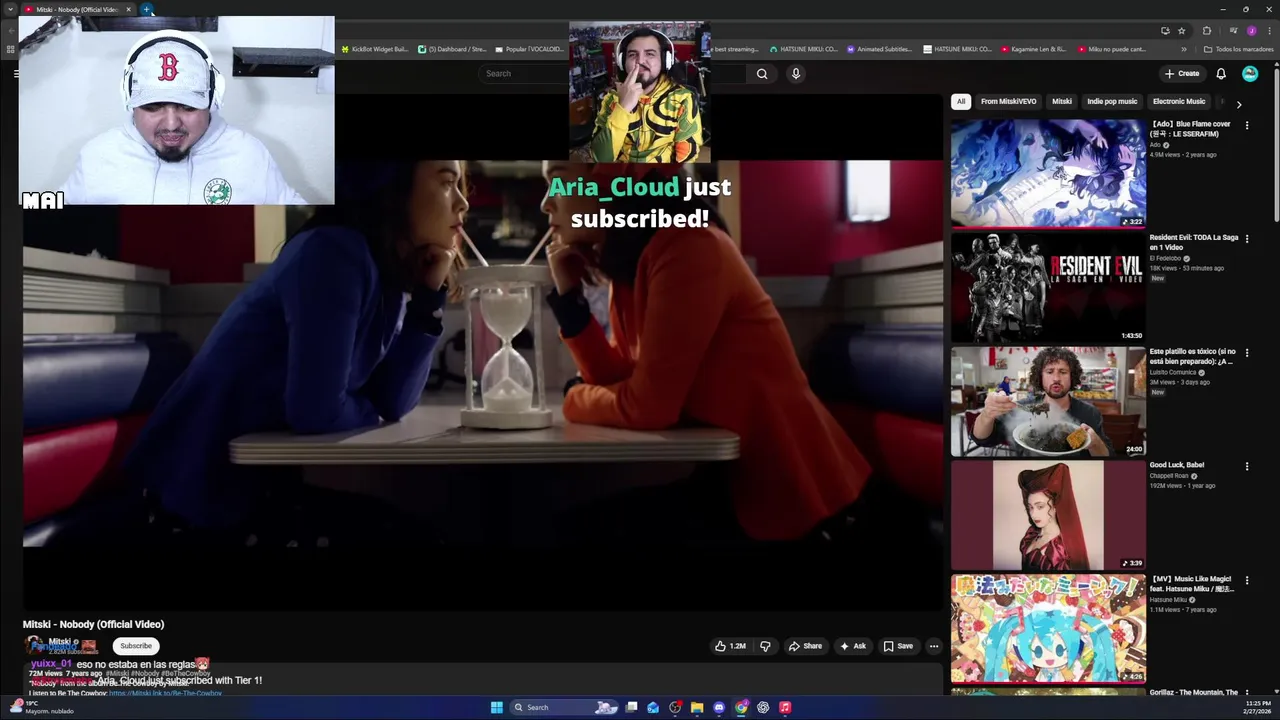
Task: Click the Mitski channel name under video
Action: click(x=60, y=641)
